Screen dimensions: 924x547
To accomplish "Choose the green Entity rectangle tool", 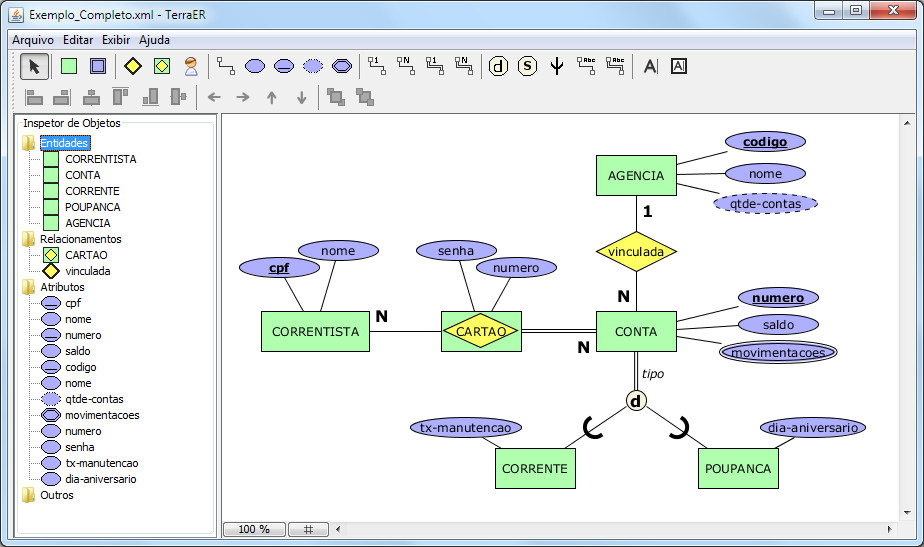I will pos(69,66).
